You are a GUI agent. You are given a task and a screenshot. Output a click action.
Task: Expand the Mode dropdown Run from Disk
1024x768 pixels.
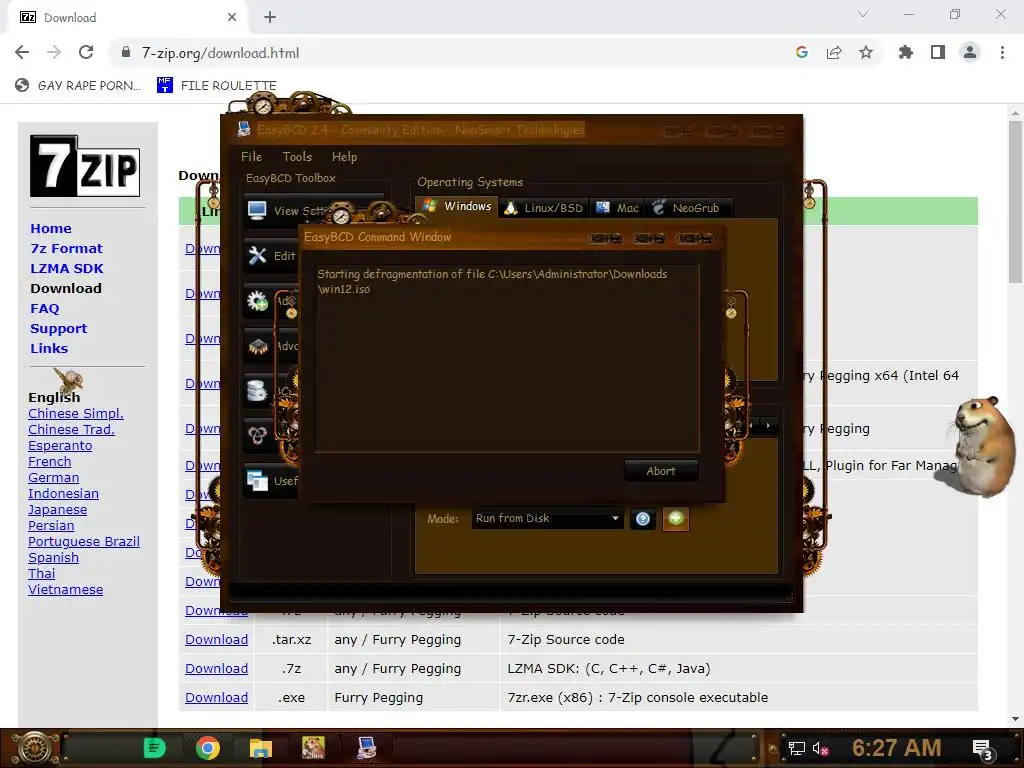point(547,519)
